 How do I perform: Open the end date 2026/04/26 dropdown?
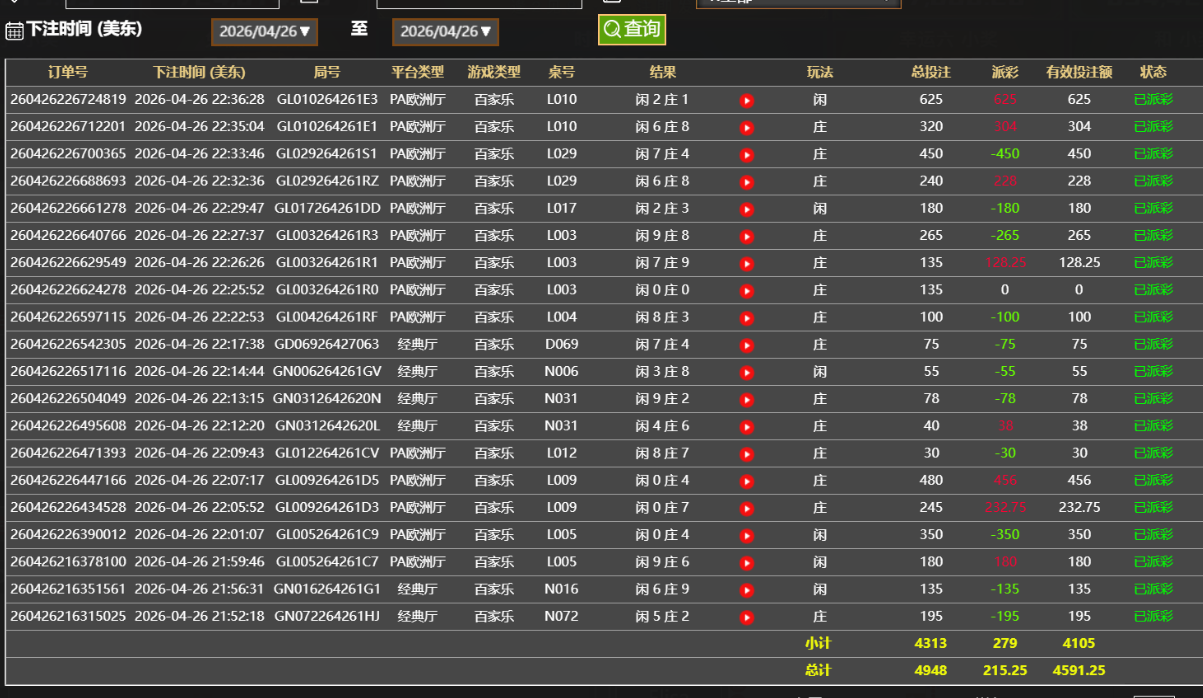pyautogui.click(x=445, y=32)
